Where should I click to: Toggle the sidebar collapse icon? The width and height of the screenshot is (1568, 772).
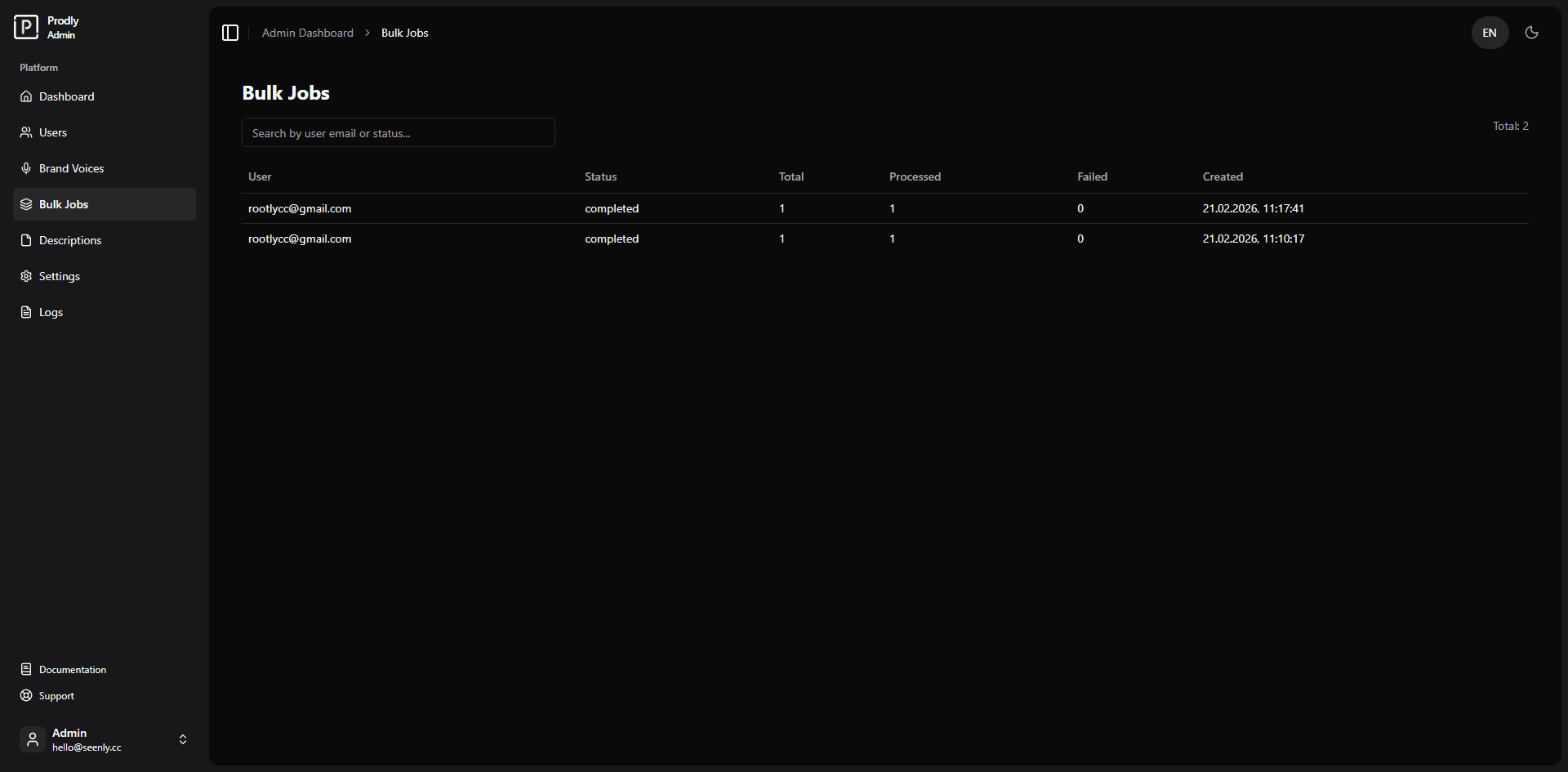(230, 33)
